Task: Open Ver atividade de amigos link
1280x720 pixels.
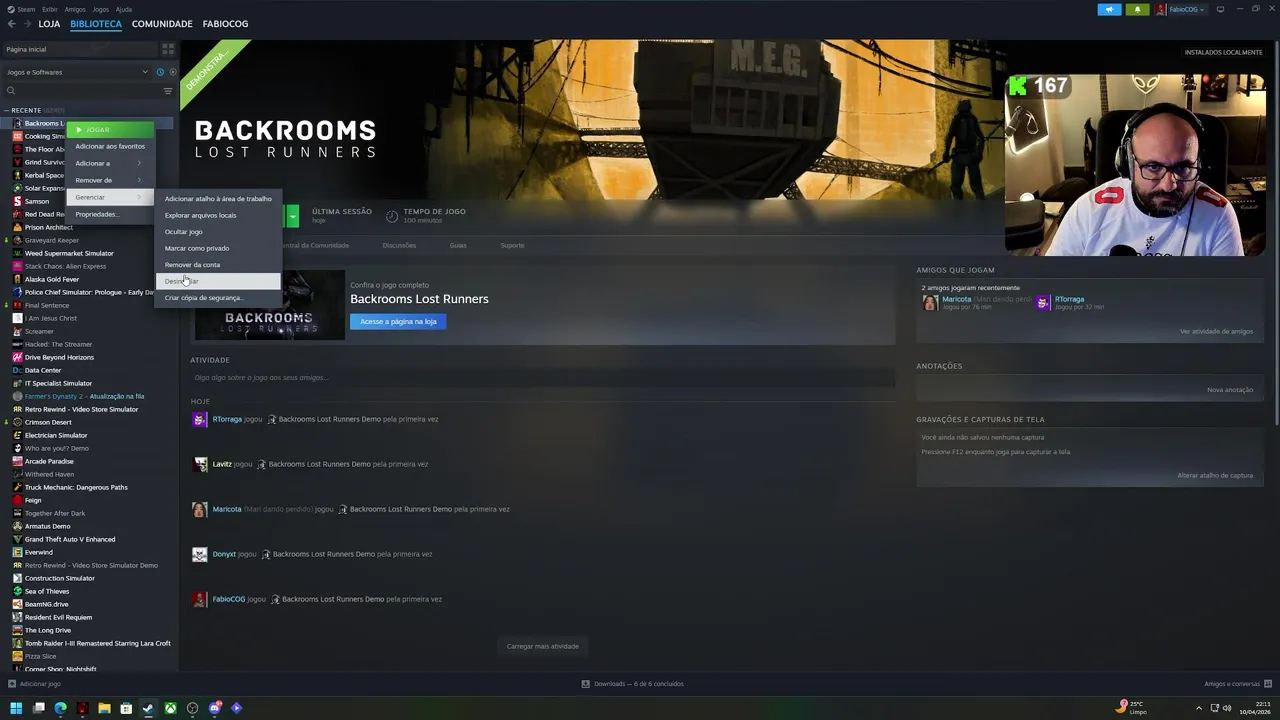Action: [1216, 331]
